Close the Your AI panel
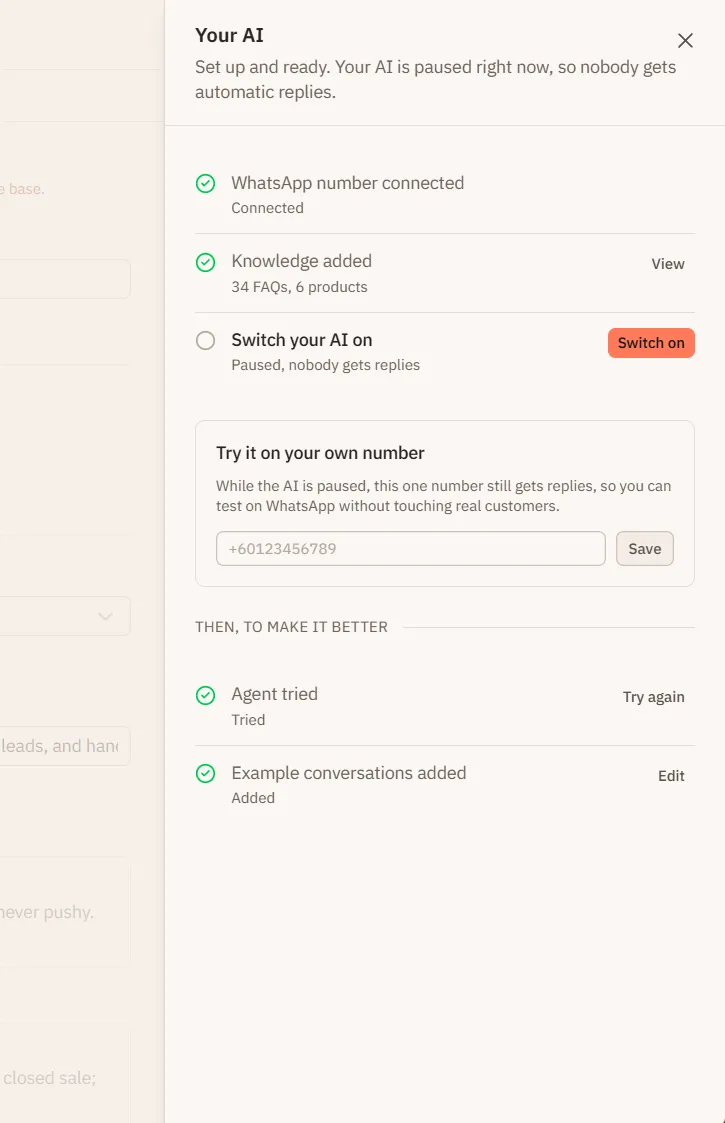This screenshot has height=1123, width=725. pos(685,41)
